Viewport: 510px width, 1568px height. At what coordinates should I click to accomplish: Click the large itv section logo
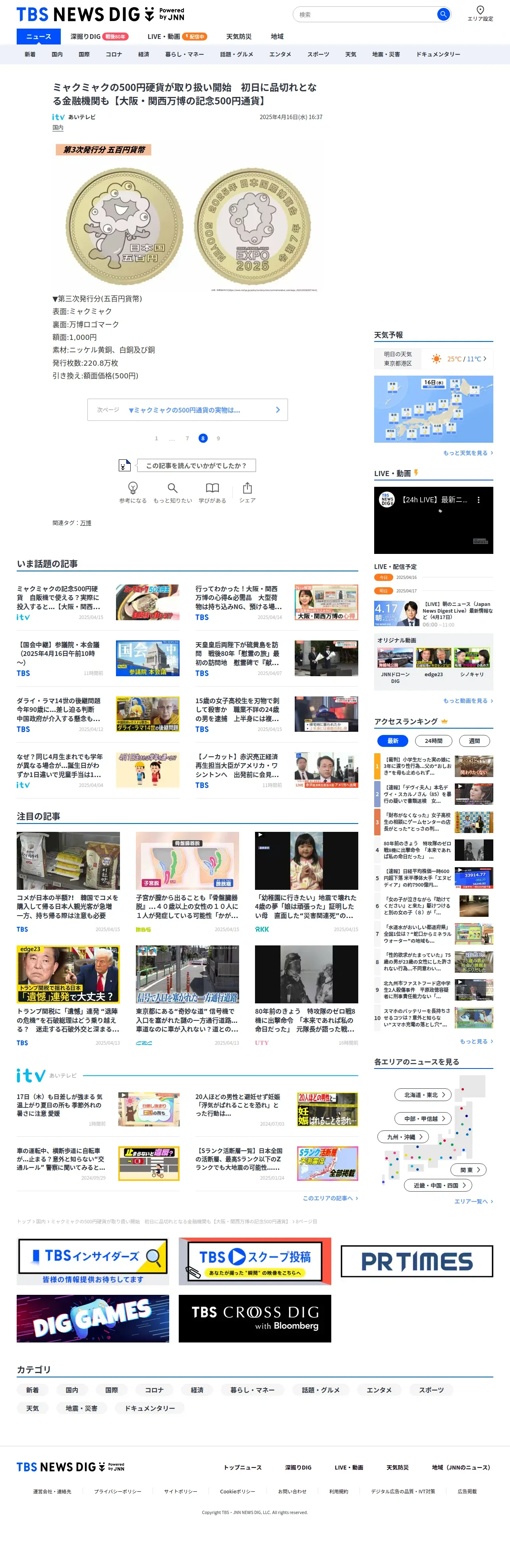pyautogui.click(x=31, y=1076)
